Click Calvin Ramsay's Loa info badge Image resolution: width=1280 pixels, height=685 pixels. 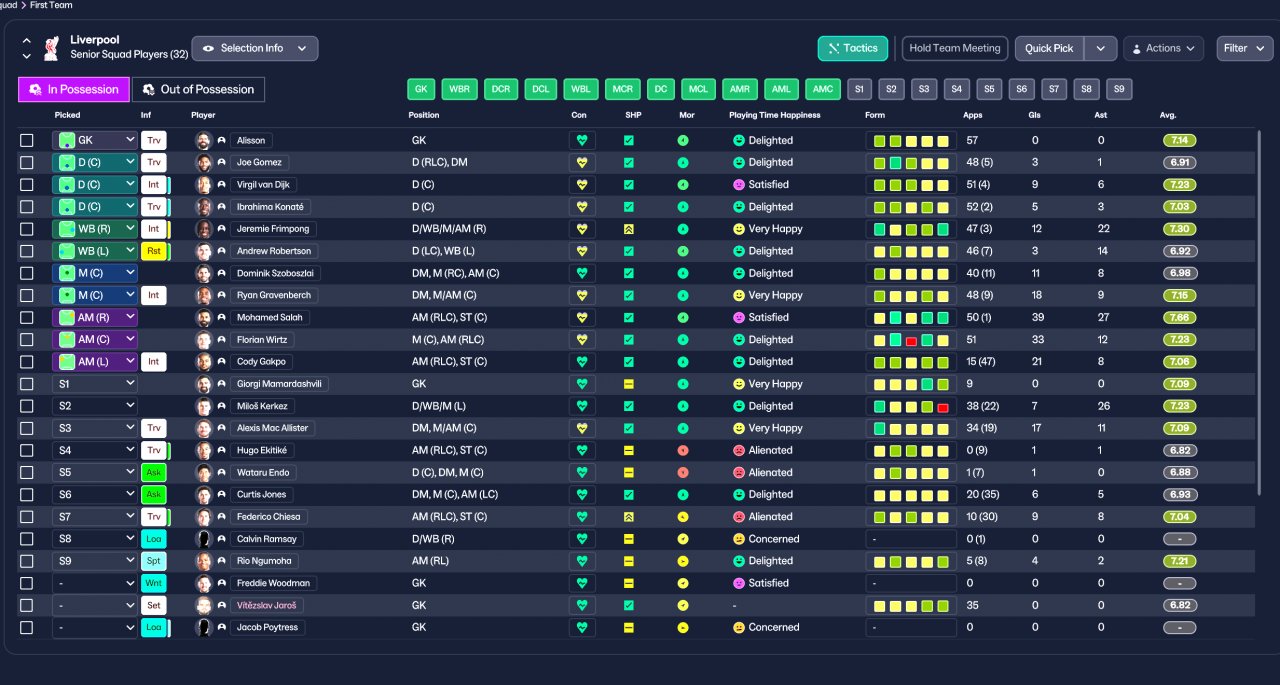(154, 539)
